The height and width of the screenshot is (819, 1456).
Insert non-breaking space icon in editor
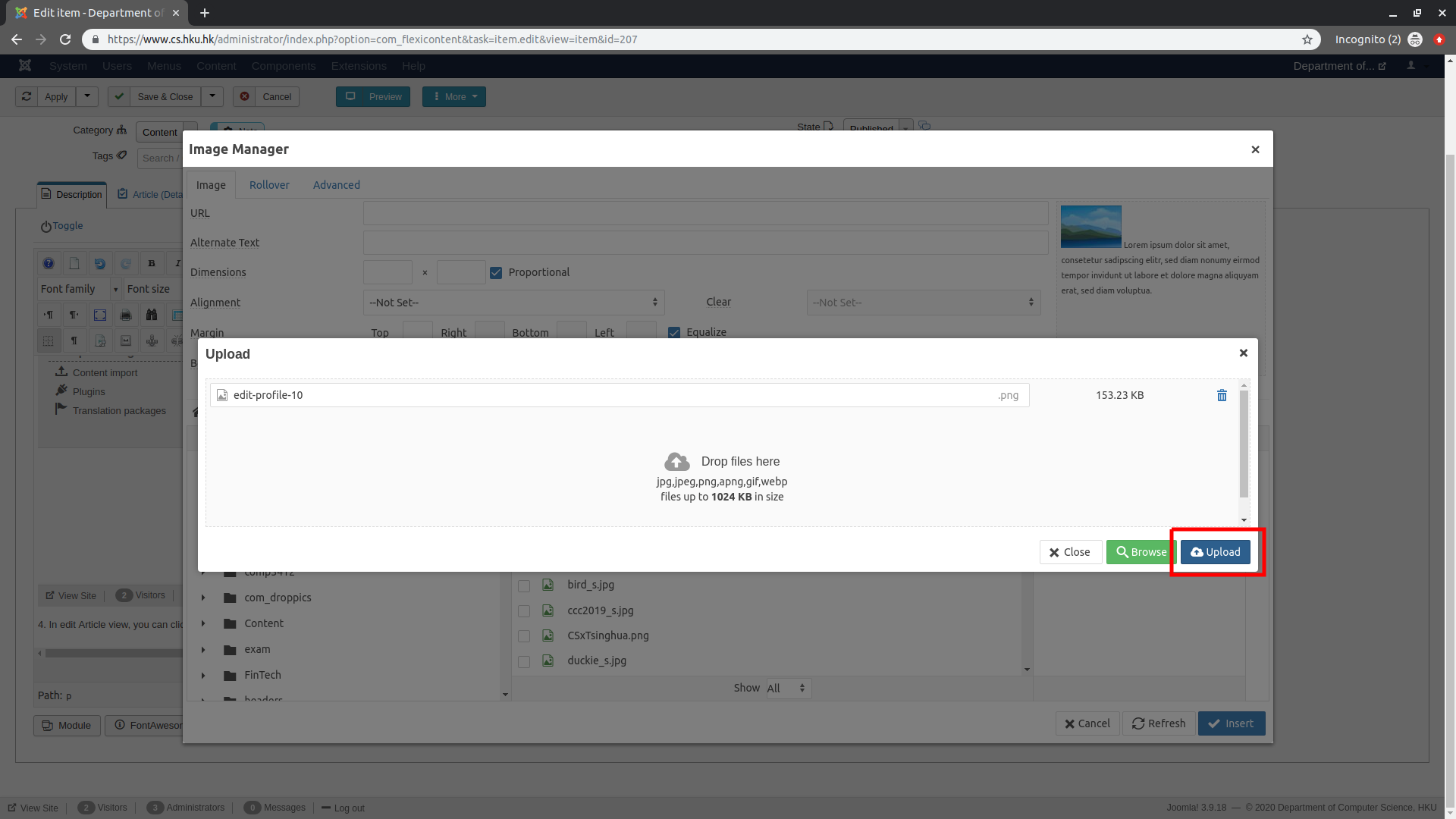pyautogui.click(x=126, y=340)
